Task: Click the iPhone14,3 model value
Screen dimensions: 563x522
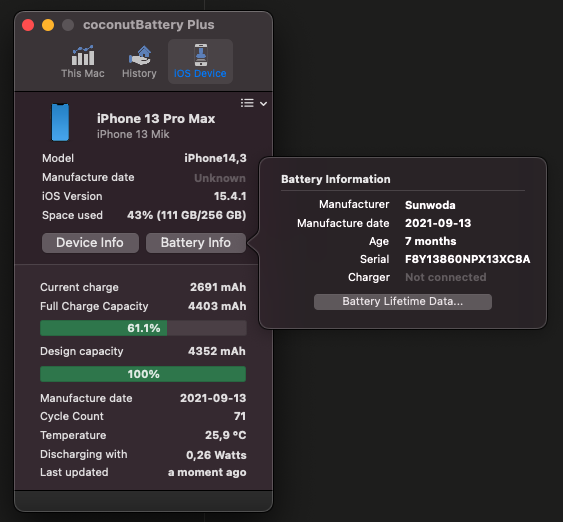Action: coord(215,158)
